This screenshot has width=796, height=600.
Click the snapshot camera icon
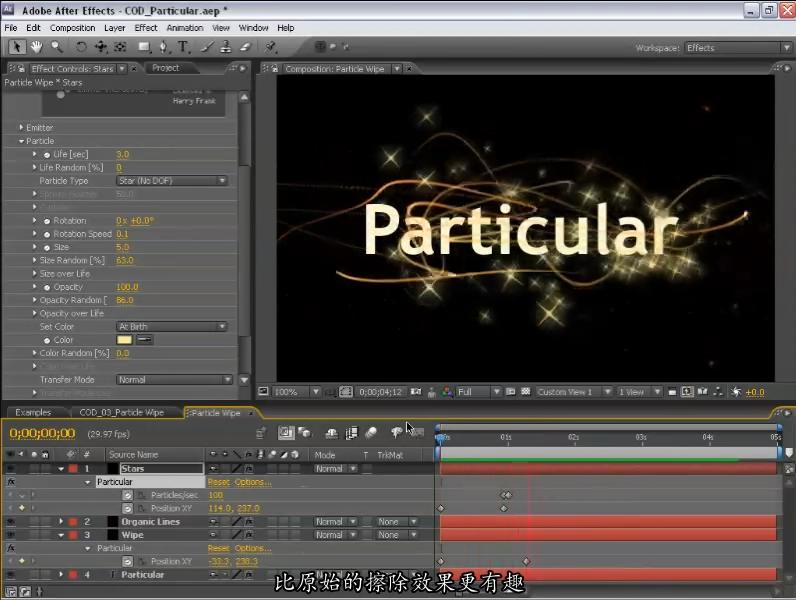(416, 392)
